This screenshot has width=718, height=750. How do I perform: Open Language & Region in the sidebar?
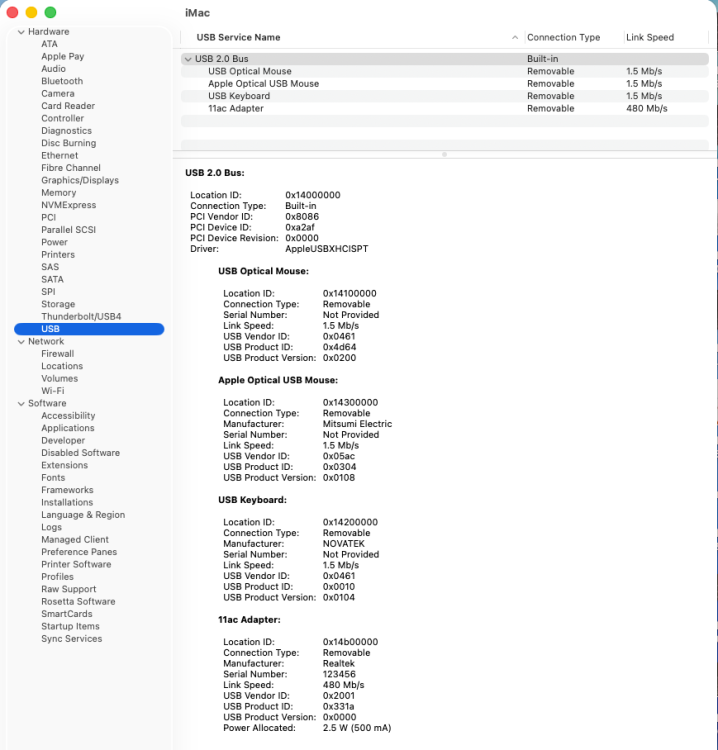click(83, 516)
